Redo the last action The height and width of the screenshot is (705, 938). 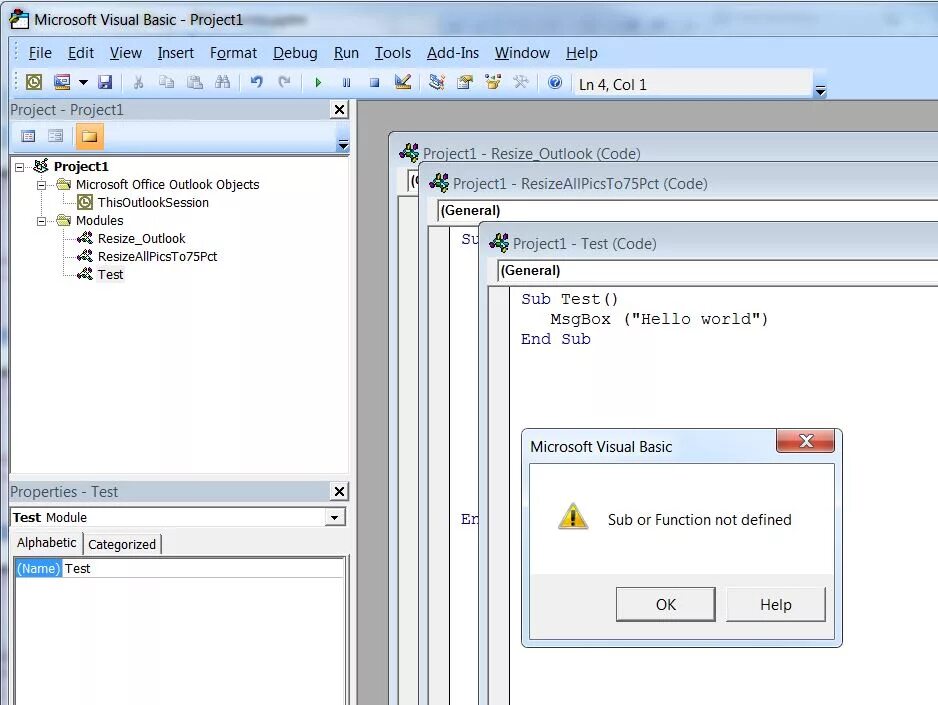[285, 82]
